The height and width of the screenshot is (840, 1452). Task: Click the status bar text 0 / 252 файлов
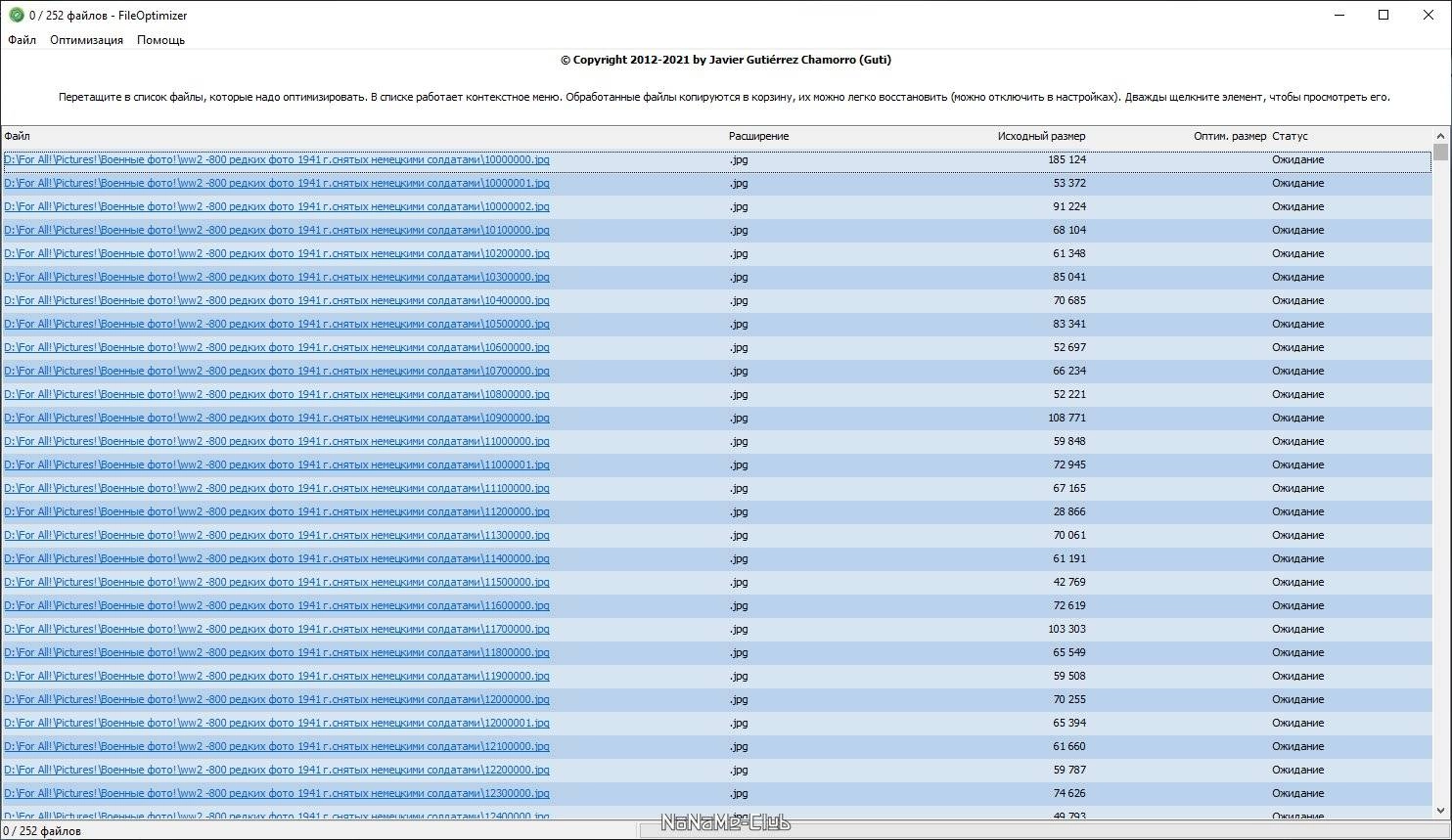[42, 831]
